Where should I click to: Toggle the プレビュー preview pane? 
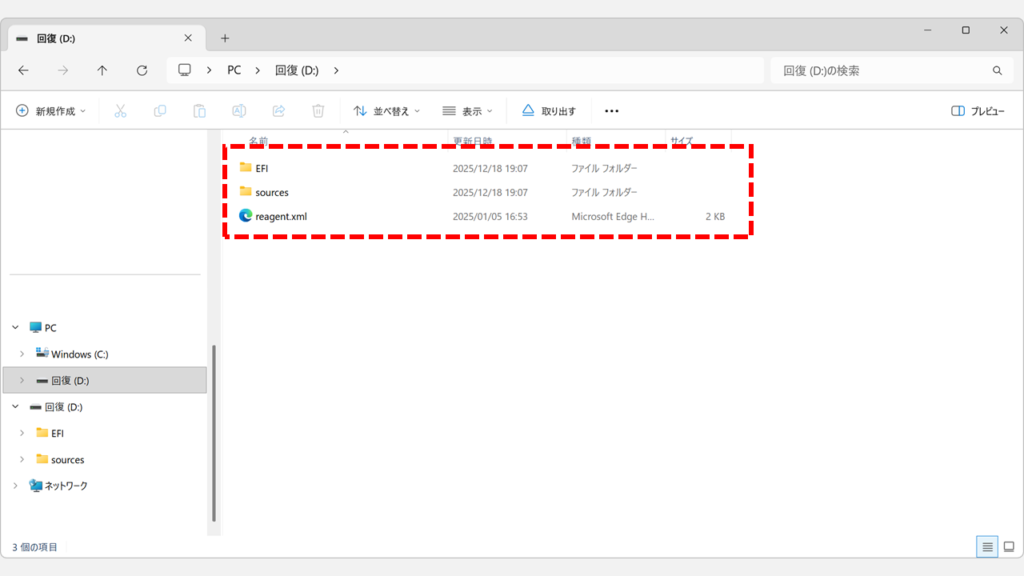click(x=977, y=111)
